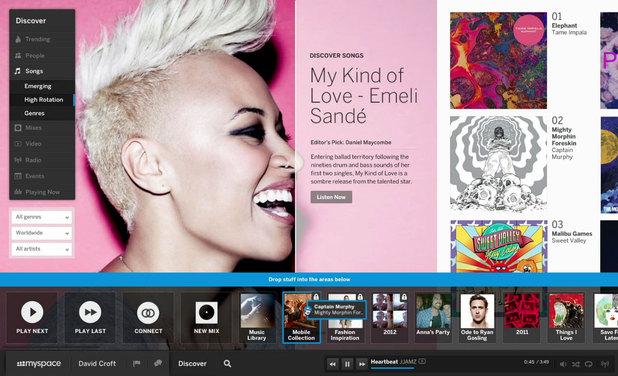618x376 pixels.
Task: Open the Elephant album cover
Action: [499, 60]
